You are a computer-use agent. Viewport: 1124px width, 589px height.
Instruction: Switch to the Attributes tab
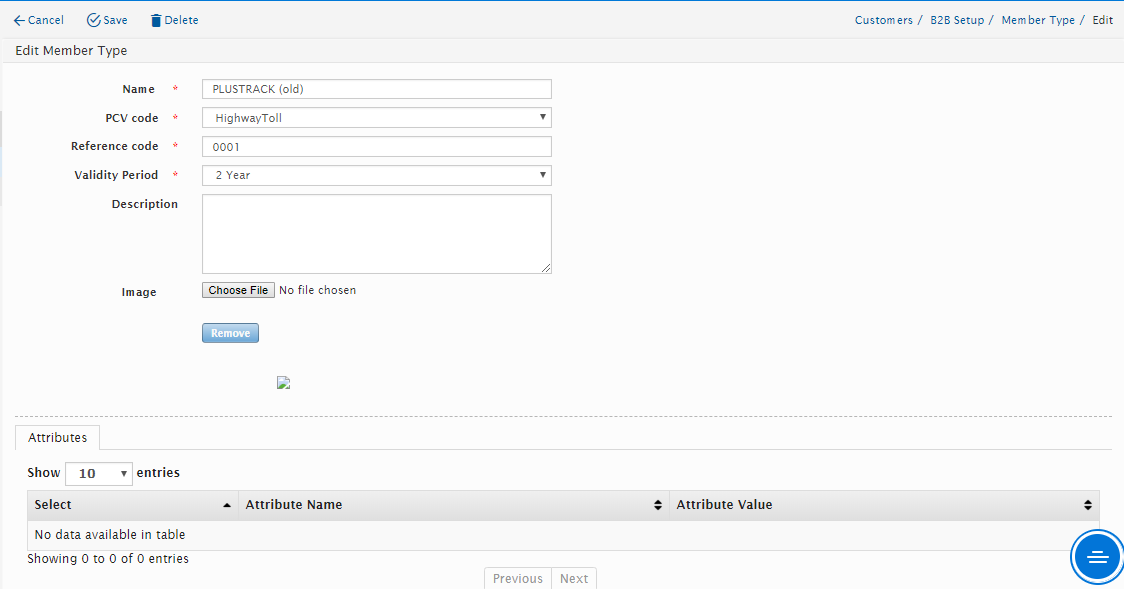57,437
